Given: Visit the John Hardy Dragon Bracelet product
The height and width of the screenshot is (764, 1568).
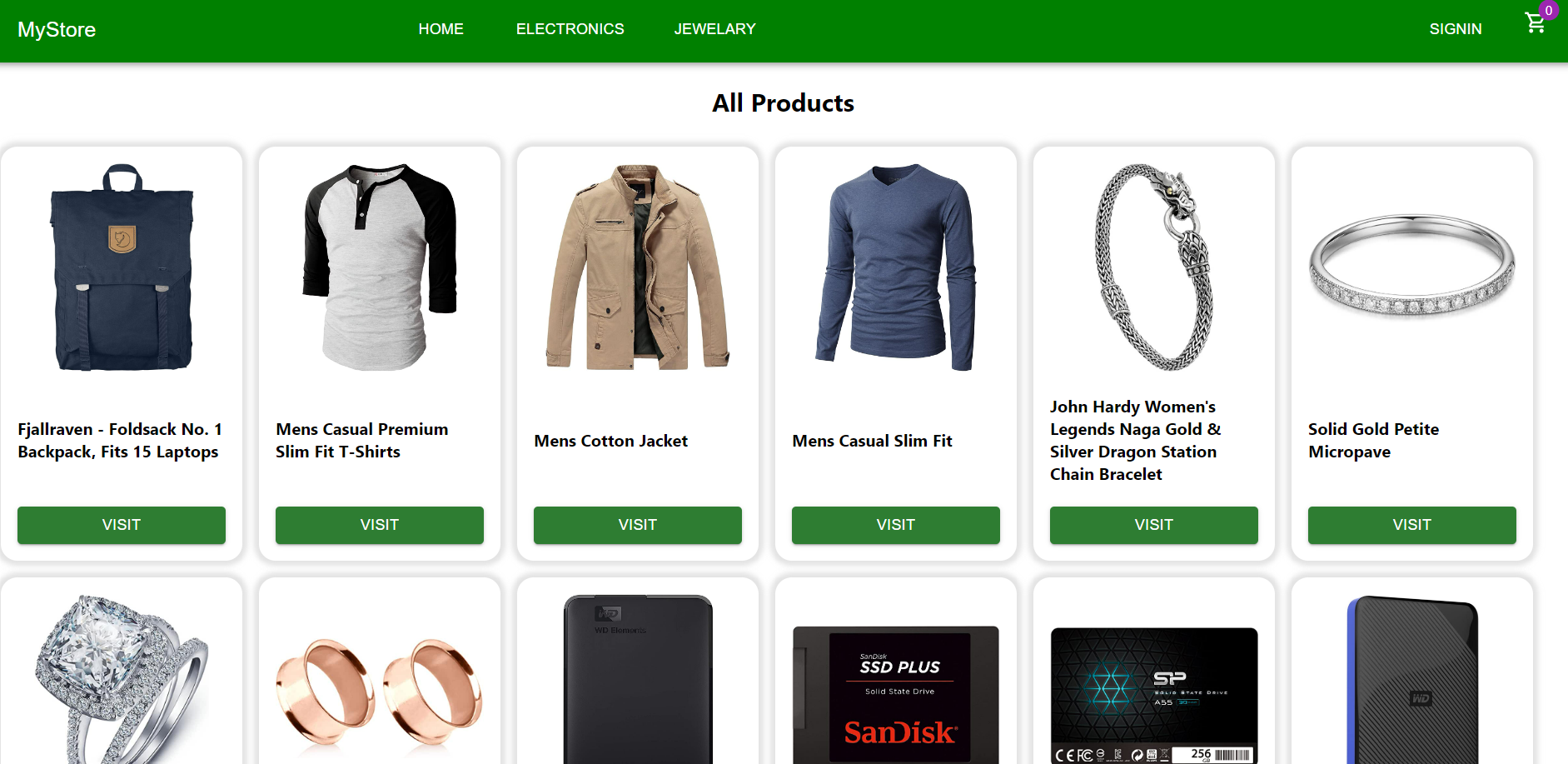Looking at the screenshot, I should pos(1154,525).
